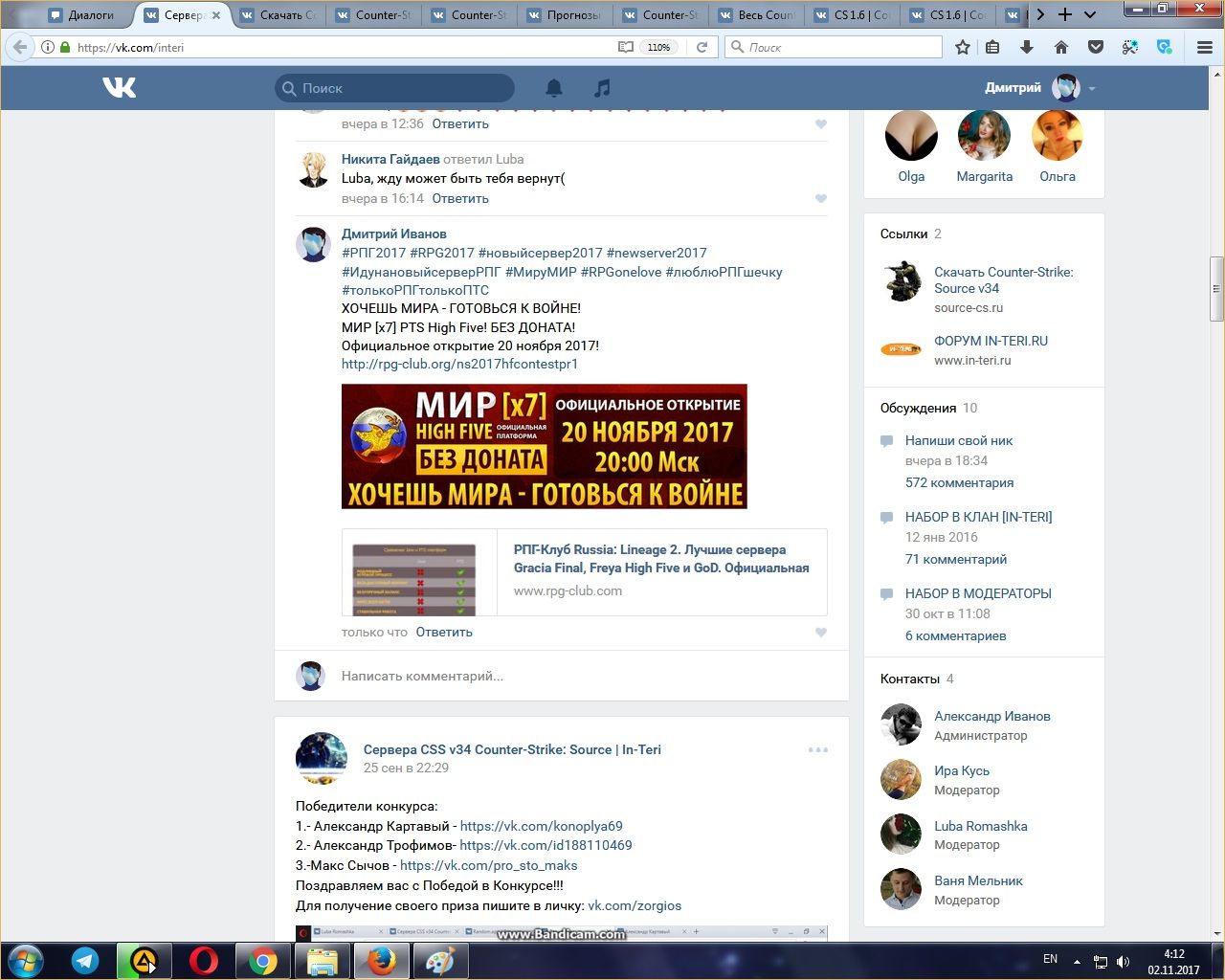Click the МИР x7 High Five banner image
Image resolution: width=1225 pixels, height=980 pixels.
(545, 446)
